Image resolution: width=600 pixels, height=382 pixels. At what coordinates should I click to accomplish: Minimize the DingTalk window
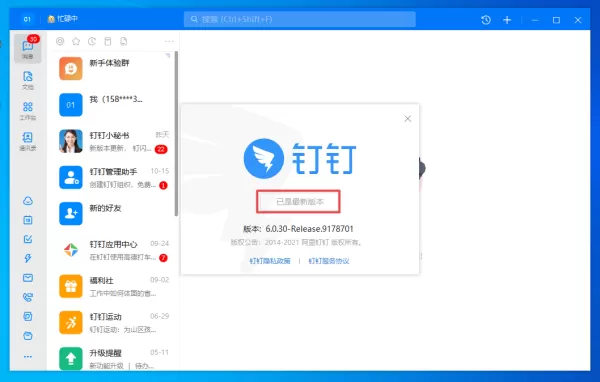coord(535,20)
